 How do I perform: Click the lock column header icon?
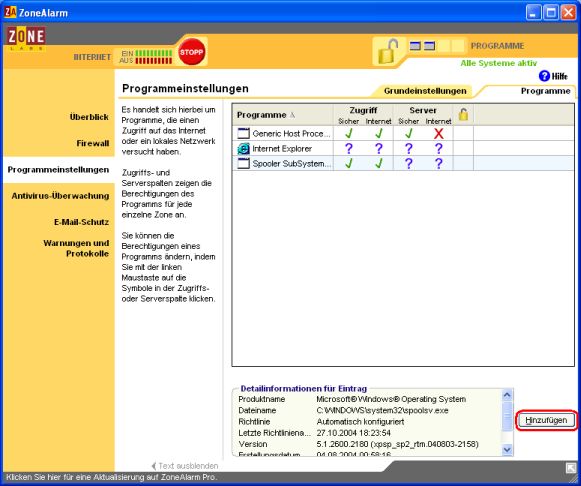[x=463, y=114]
